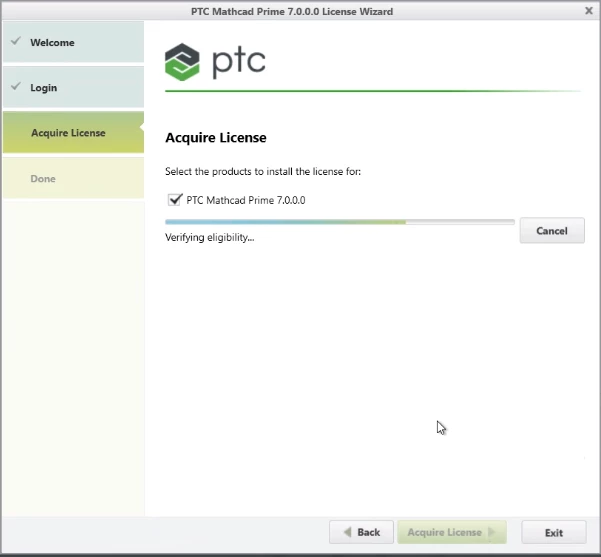Select the Done sidebar step

pyautogui.click(x=73, y=178)
